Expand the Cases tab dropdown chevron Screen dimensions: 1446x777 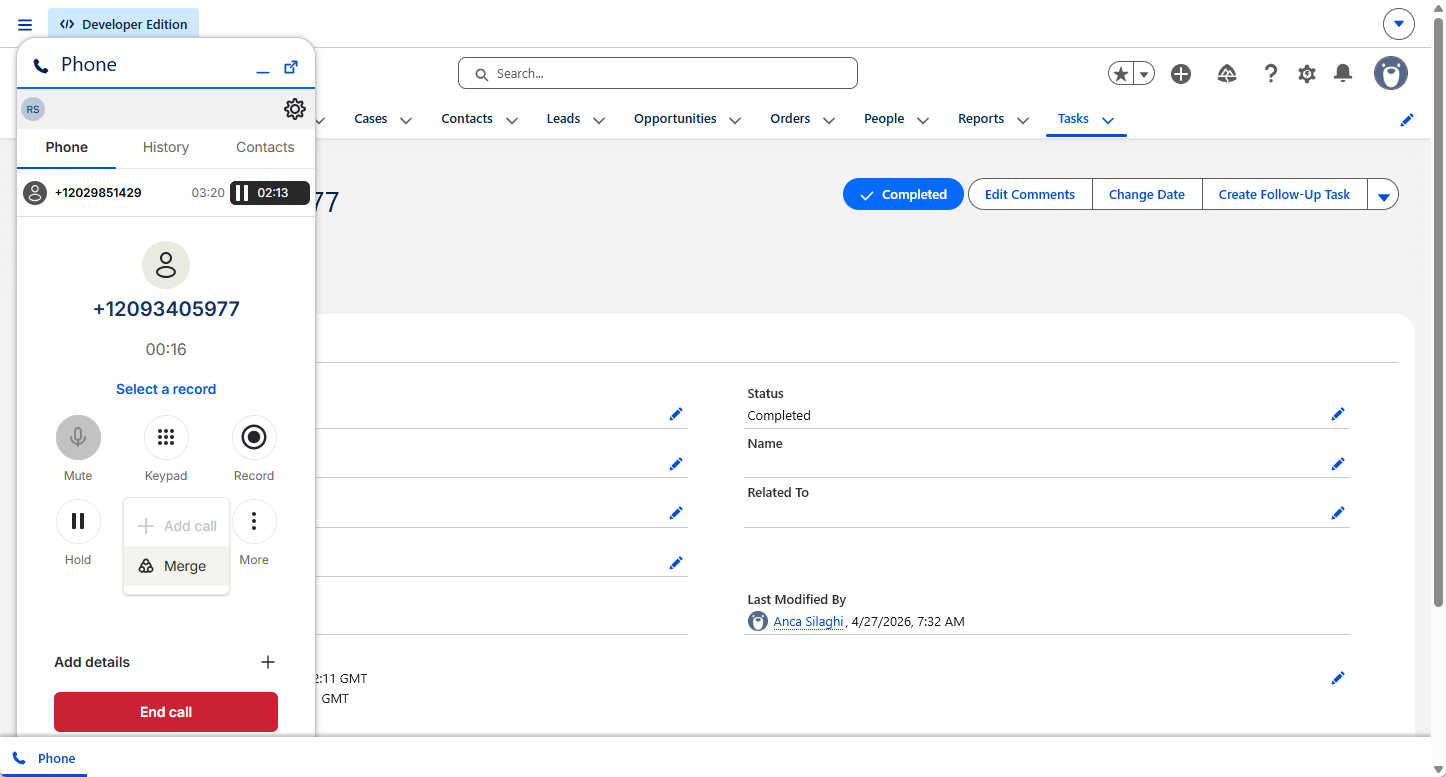coord(406,120)
